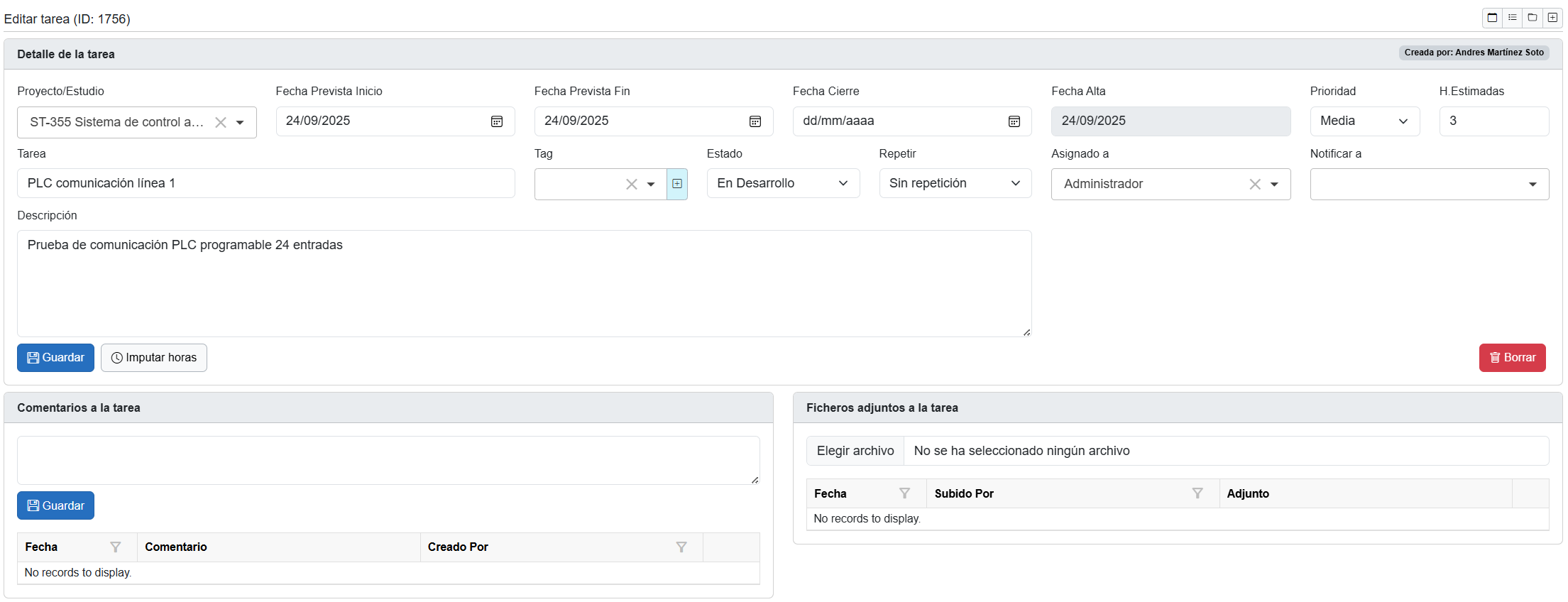Open the Estado dropdown showing En Desarrollo
The width and height of the screenshot is (1568, 602).
click(x=783, y=184)
